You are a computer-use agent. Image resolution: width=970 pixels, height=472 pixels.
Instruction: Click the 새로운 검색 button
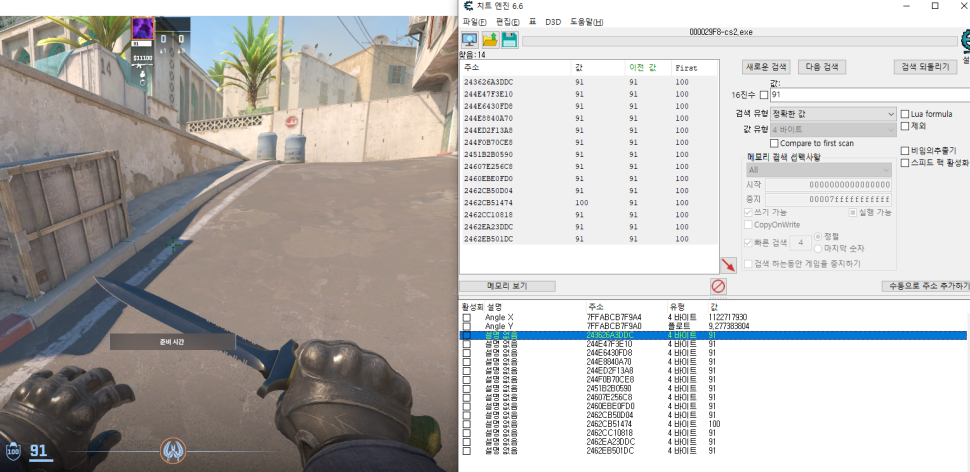766,67
